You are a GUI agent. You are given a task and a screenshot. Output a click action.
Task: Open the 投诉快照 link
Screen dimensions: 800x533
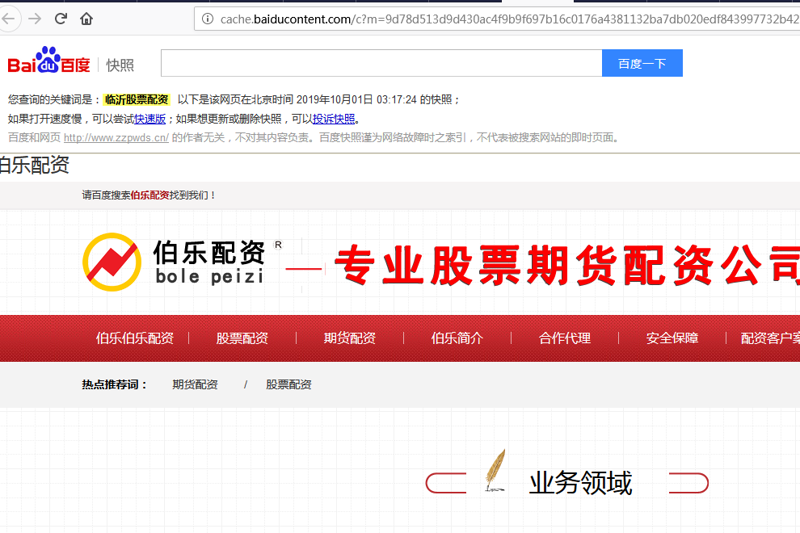[x=334, y=119]
